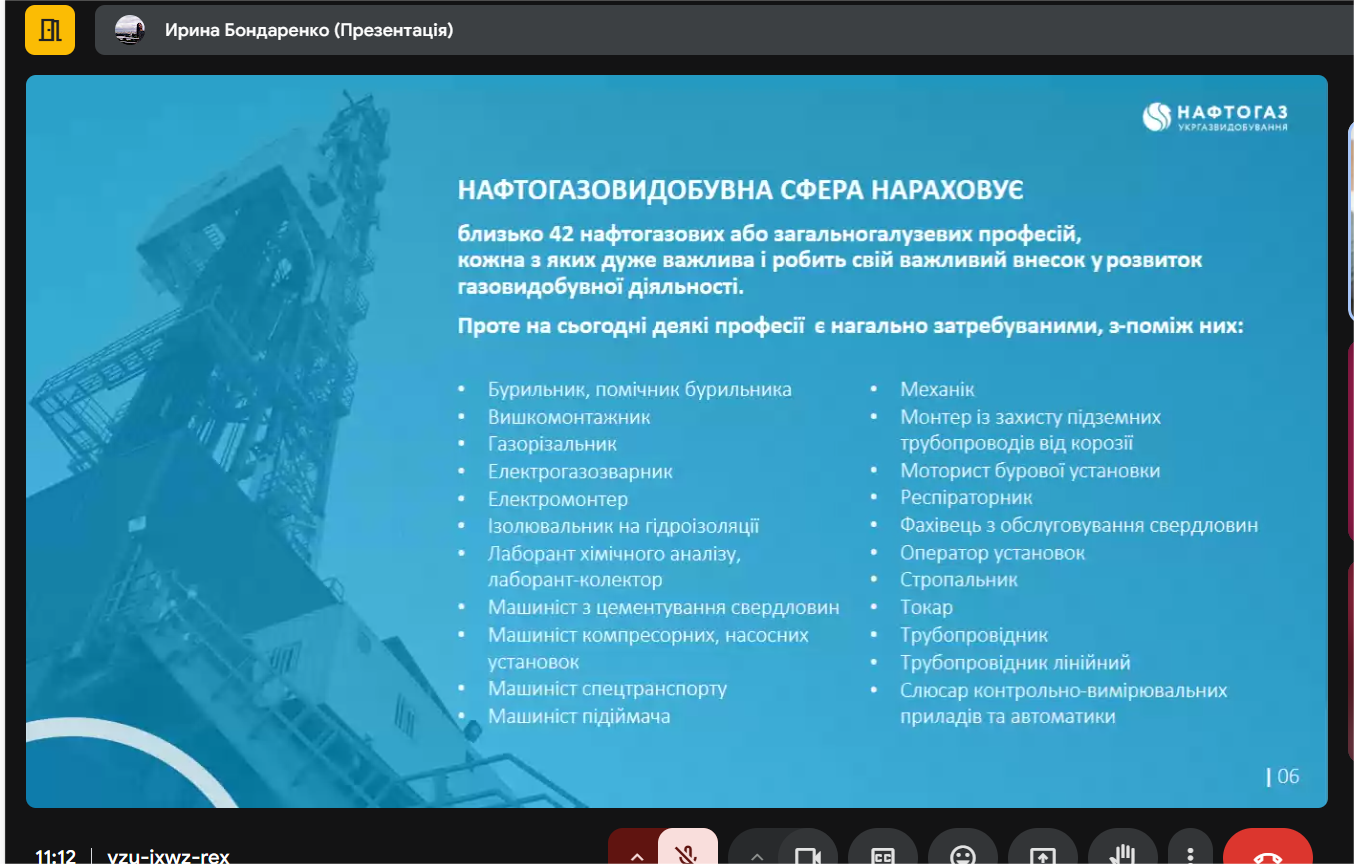Viewport: 1354px width, 864px height.
Task: Click the line starting 'Проте на сьогодні деякі професії'
Action: point(851,326)
